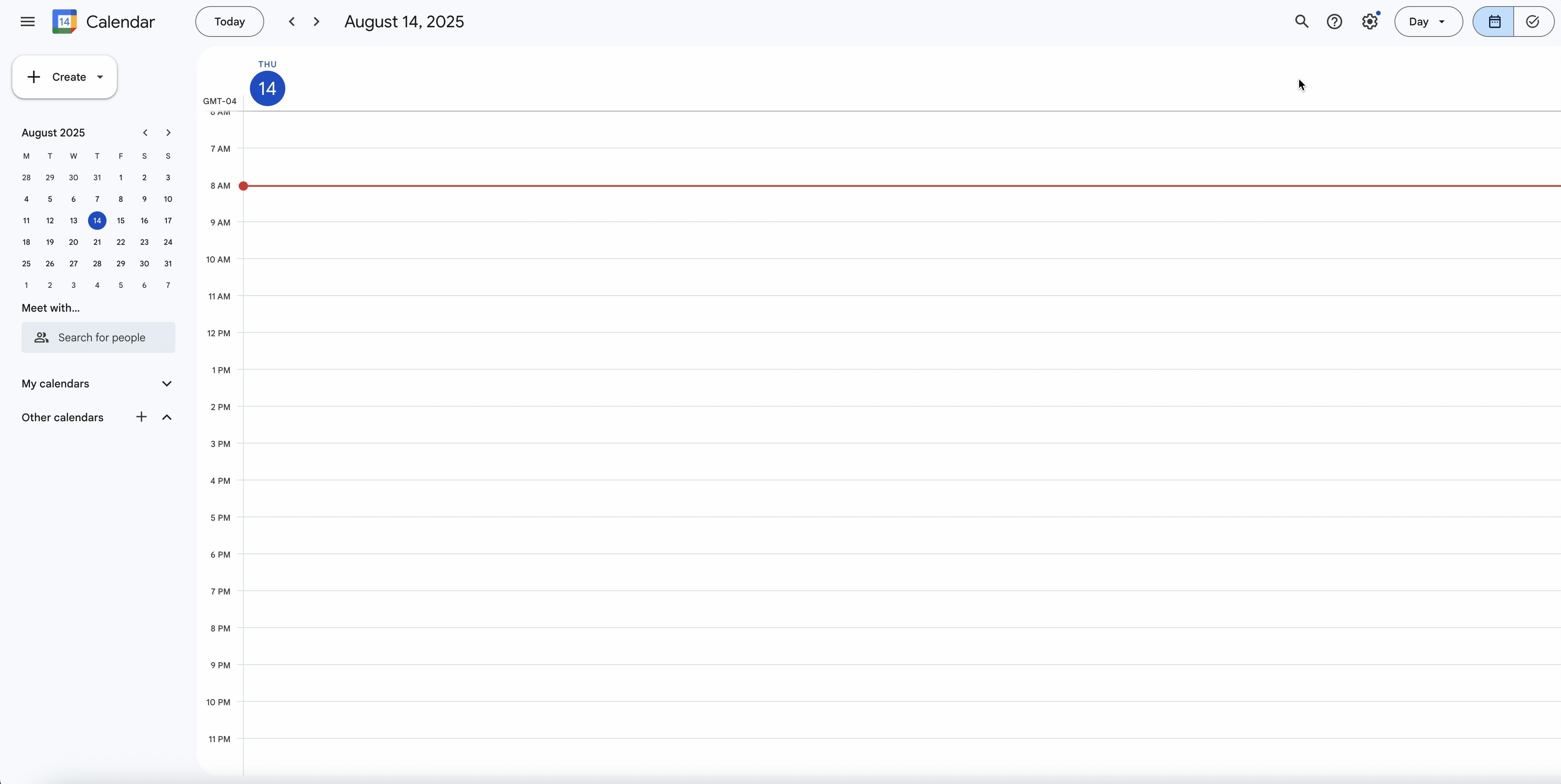1561x784 pixels.
Task: Expand My calendars section
Action: [x=166, y=384]
